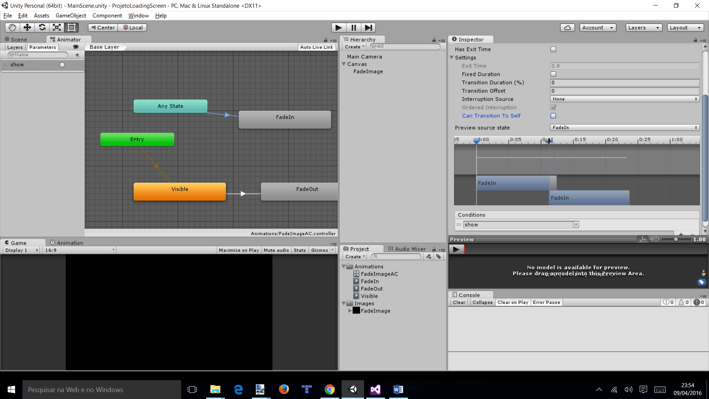Open Chrome from taskbar
Image resolution: width=709 pixels, height=399 pixels.
(330, 390)
